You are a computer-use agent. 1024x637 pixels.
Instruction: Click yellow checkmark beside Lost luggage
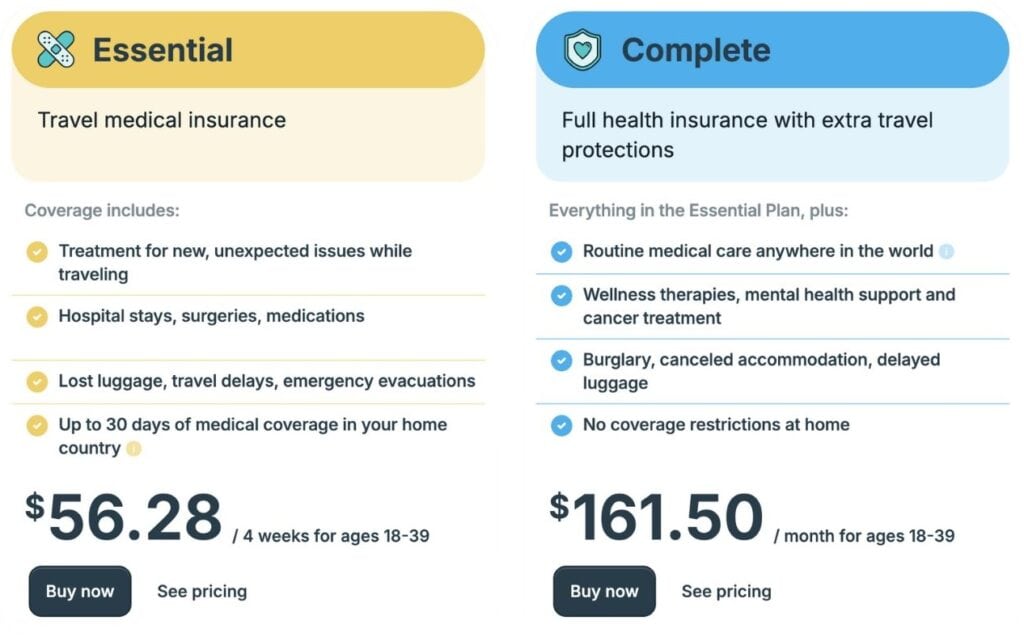(37, 381)
